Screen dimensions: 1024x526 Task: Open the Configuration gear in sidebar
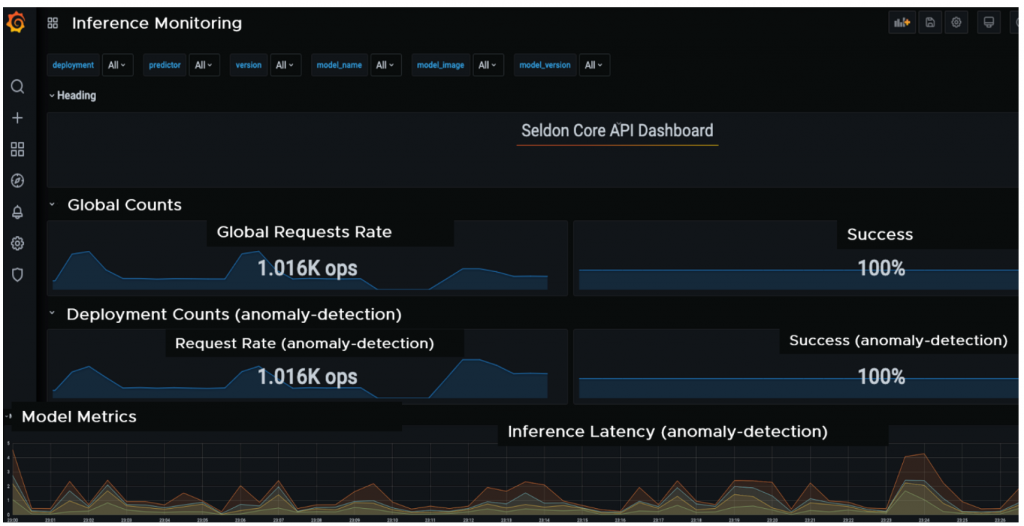click(x=18, y=243)
